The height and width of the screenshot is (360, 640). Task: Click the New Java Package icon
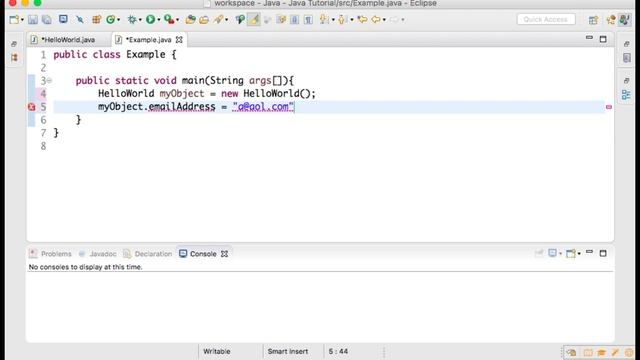pyautogui.click(x=96, y=19)
